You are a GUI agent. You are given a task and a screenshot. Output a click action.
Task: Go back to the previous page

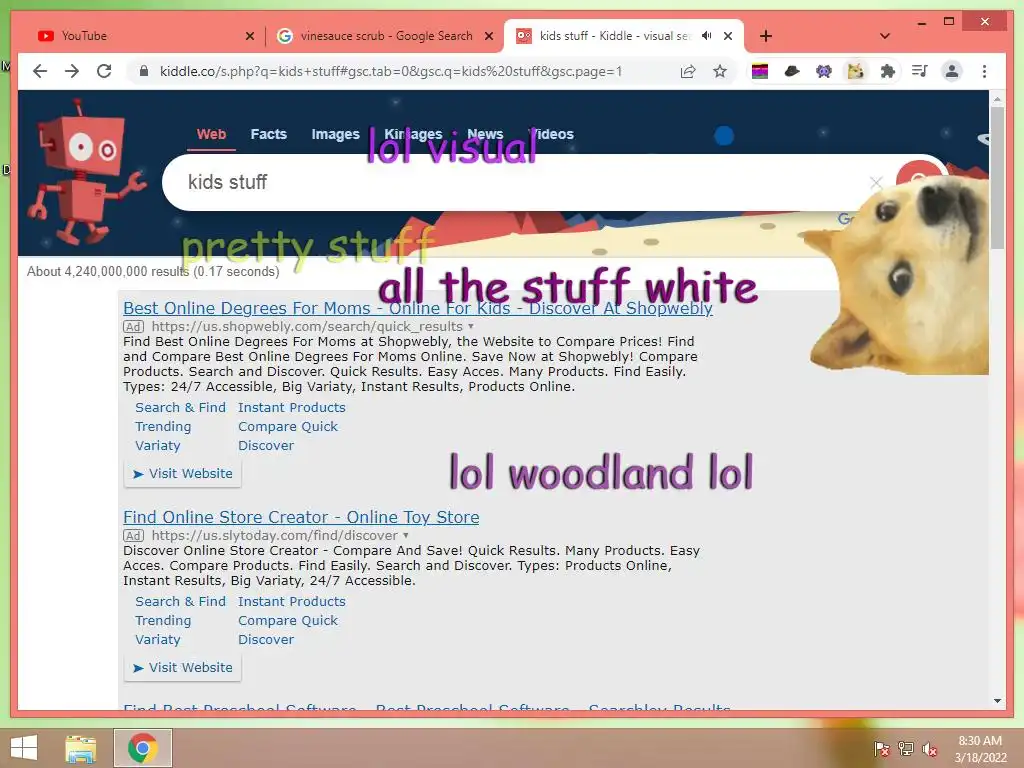pos(40,71)
